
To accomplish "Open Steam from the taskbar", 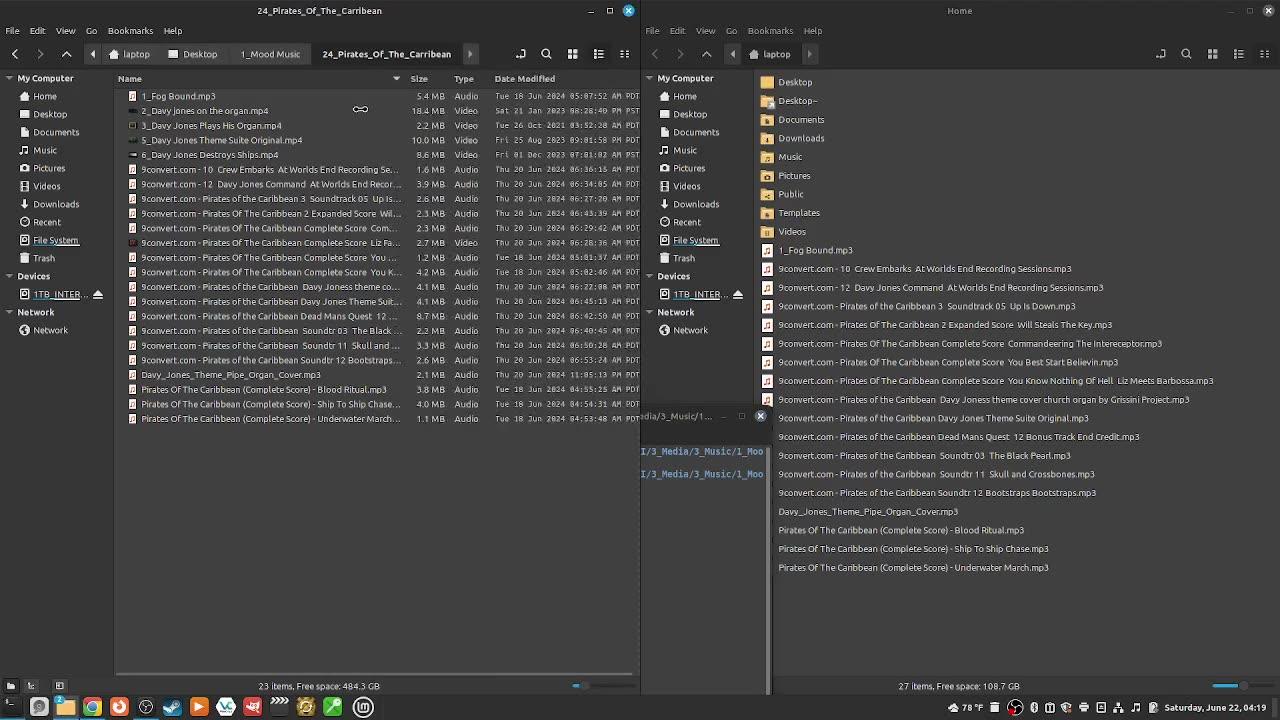I will [172, 707].
